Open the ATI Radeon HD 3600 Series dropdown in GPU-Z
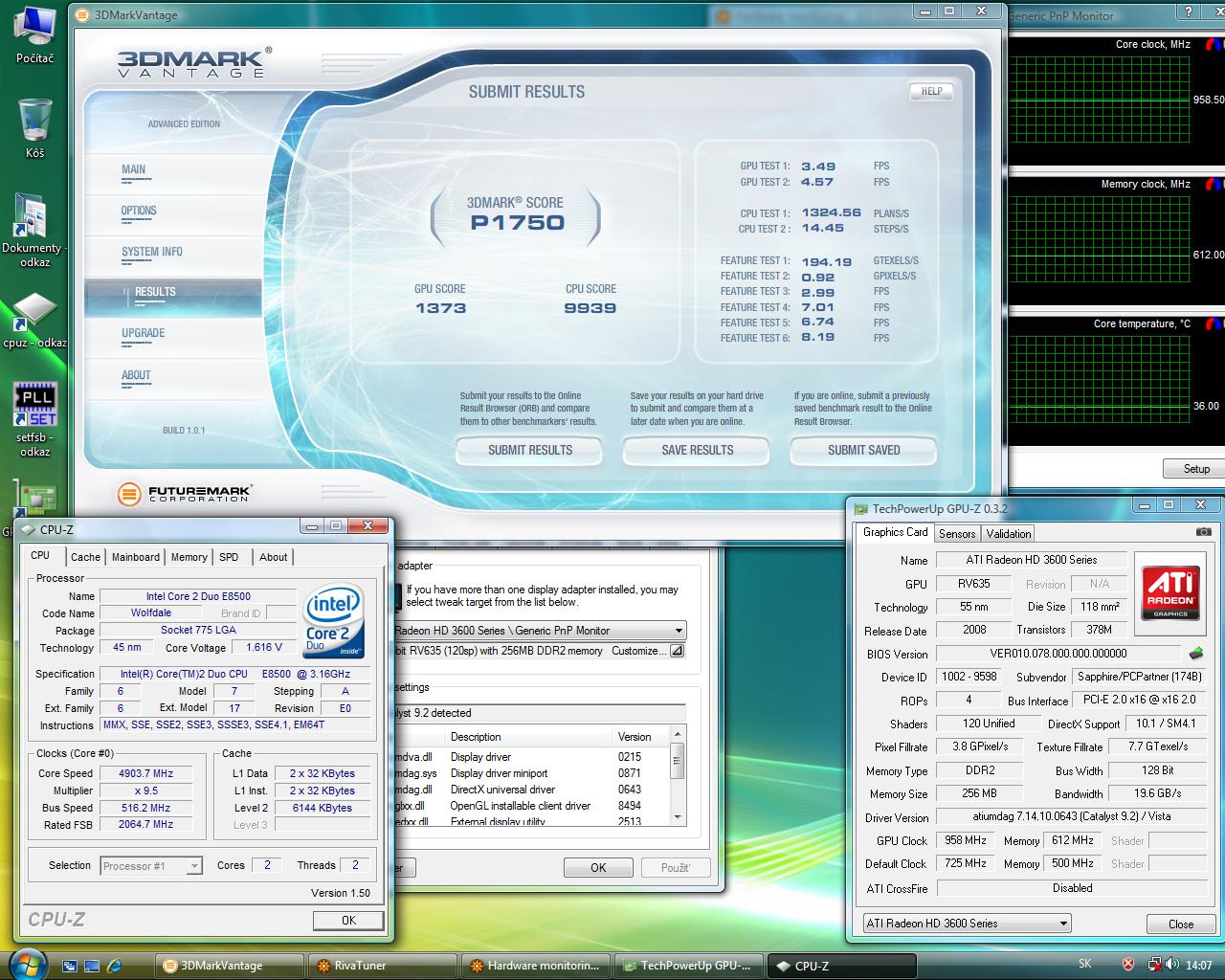The width and height of the screenshot is (1225, 980). tap(967, 924)
